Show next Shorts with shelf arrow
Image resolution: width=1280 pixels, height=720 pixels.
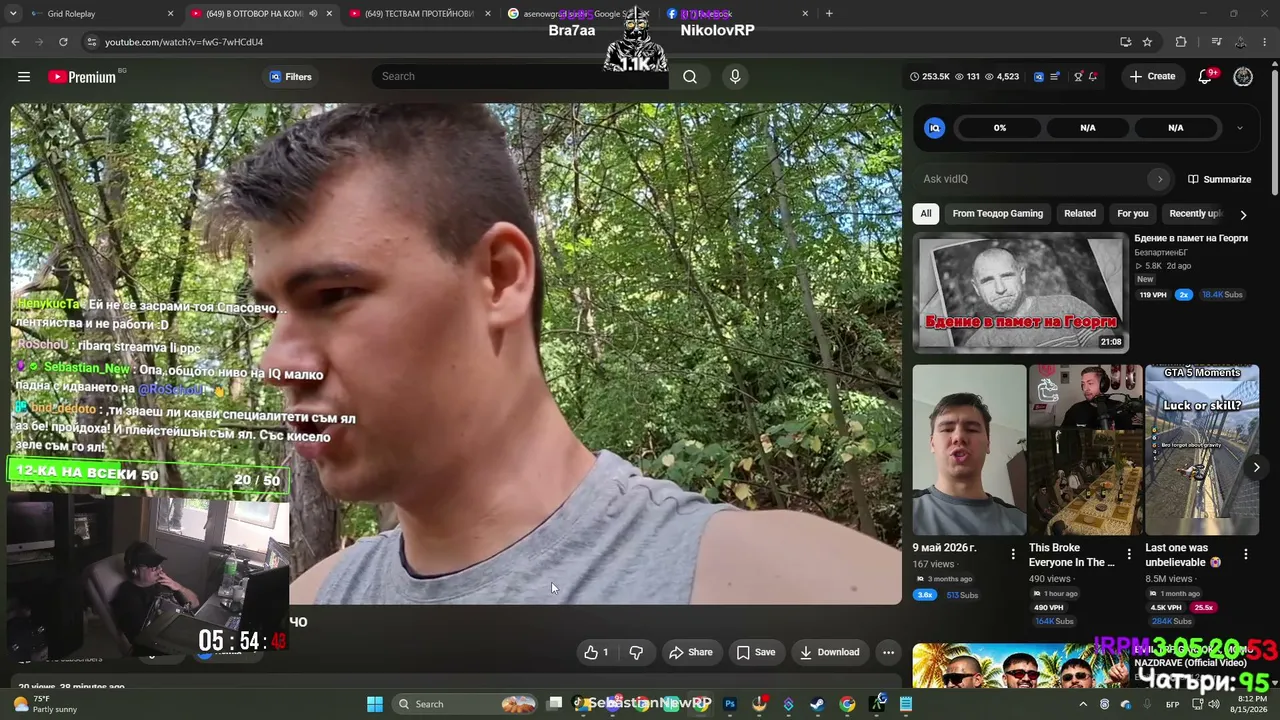pyautogui.click(x=1256, y=467)
